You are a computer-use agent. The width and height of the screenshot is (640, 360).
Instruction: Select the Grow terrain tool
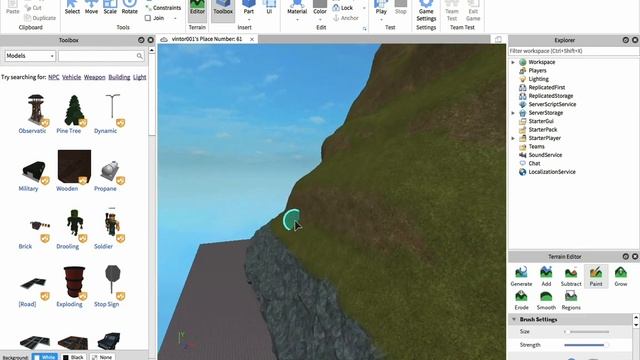[x=621, y=276]
